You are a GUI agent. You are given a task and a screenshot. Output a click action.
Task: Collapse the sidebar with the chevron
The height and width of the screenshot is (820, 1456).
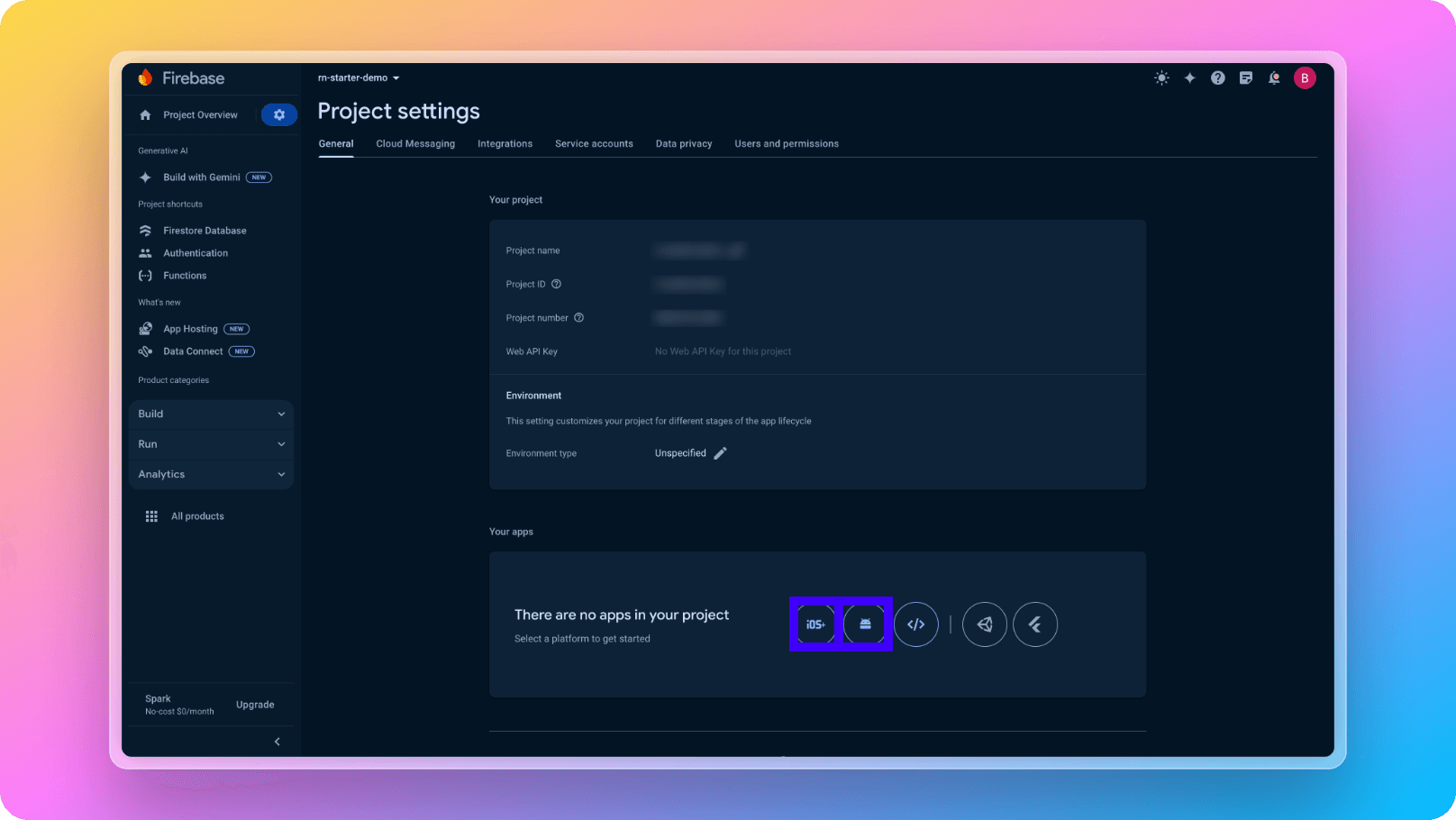[x=277, y=742]
